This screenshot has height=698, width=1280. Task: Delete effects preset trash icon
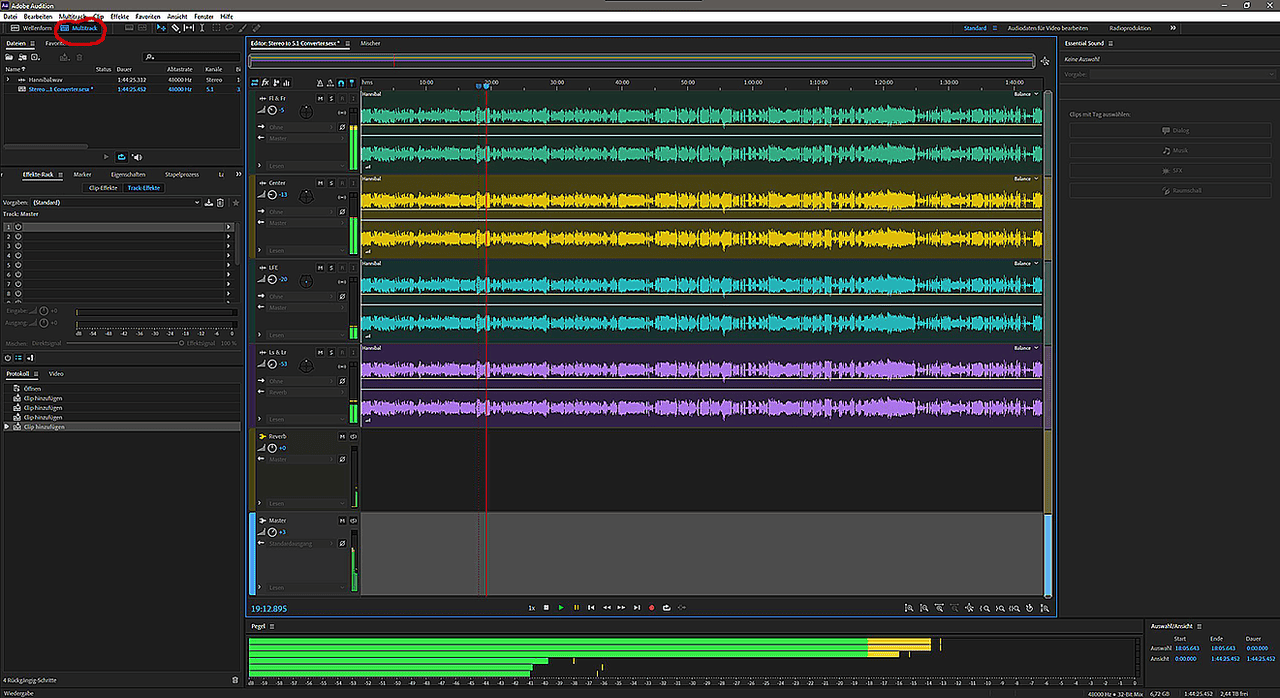[220, 203]
